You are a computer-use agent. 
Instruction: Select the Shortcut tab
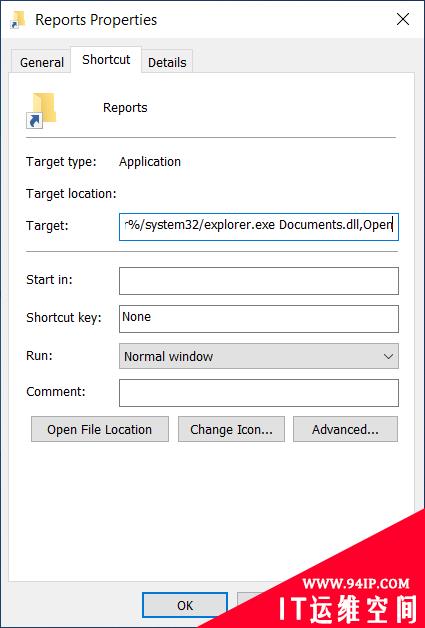click(106, 60)
